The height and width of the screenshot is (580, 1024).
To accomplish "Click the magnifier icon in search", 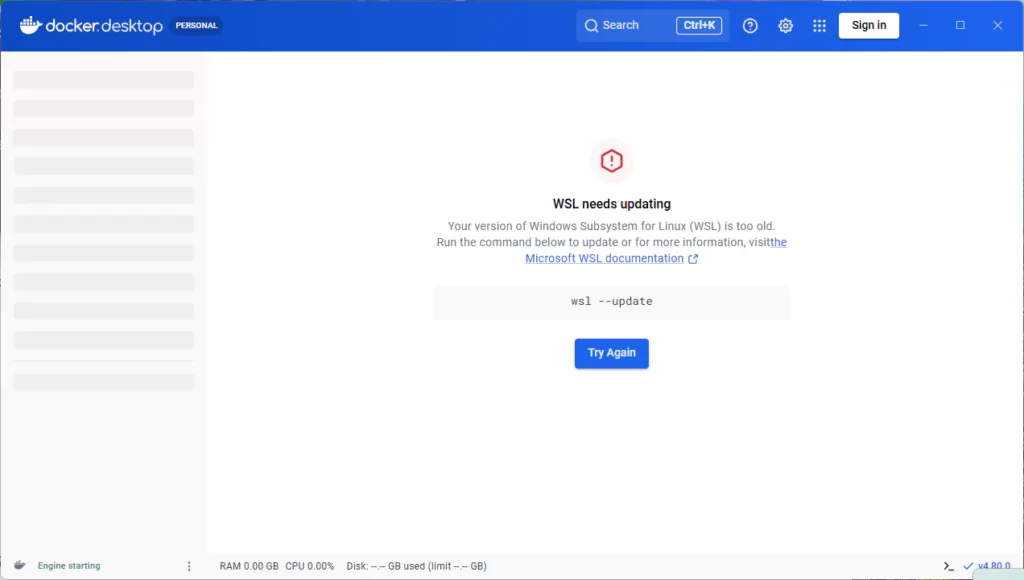I will [x=591, y=25].
